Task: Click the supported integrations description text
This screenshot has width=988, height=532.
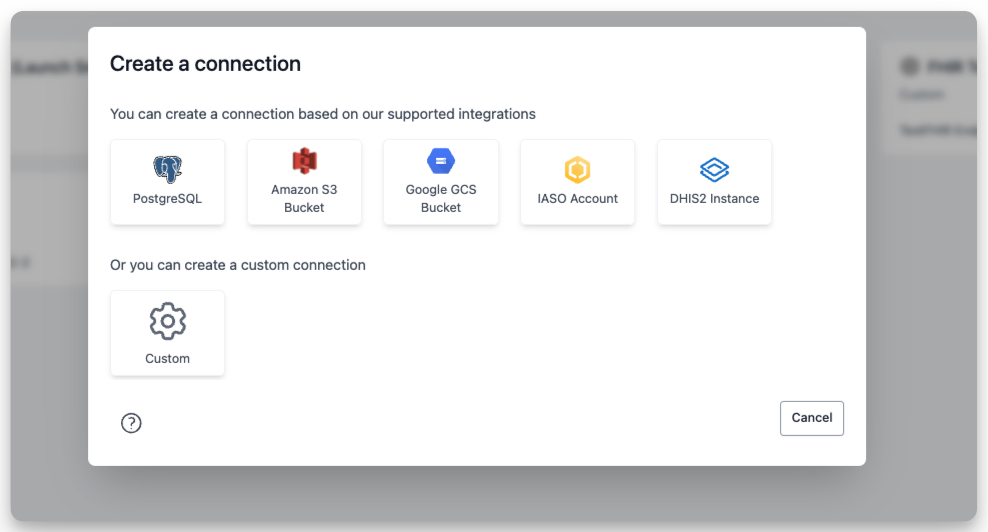Action: tap(322, 114)
